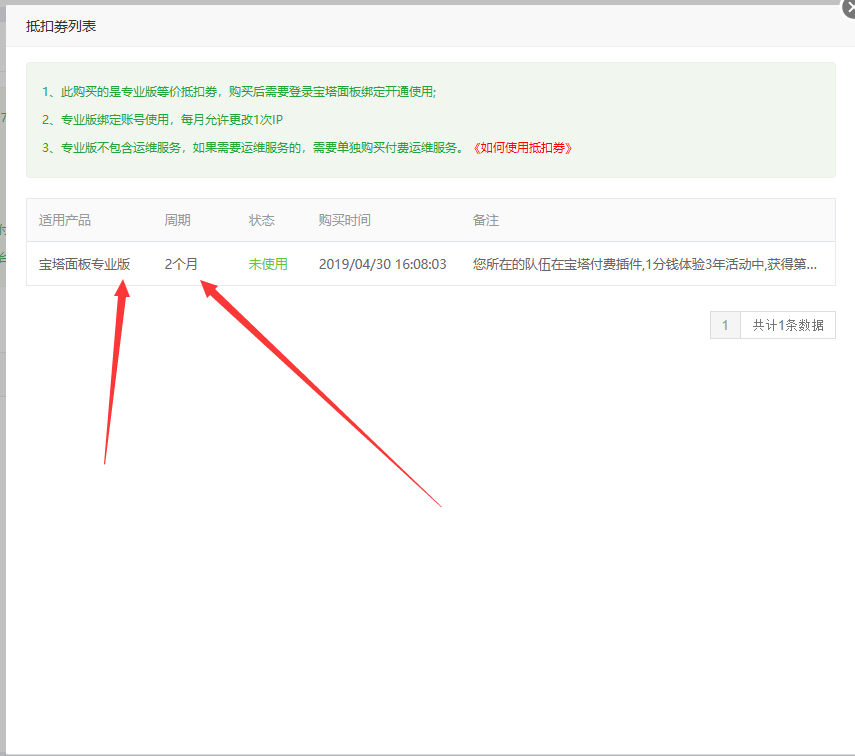Click the 抵扣券列表 dialog title

61,26
